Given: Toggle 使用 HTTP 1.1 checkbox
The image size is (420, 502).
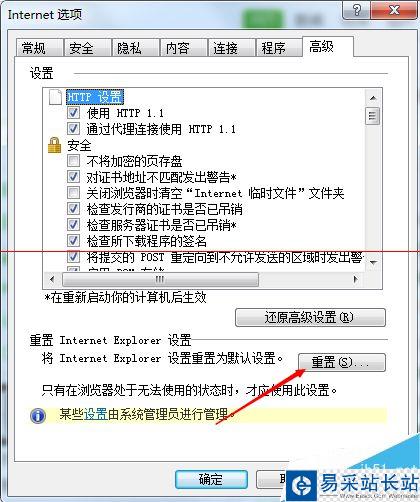Looking at the screenshot, I should coord(73,113).
